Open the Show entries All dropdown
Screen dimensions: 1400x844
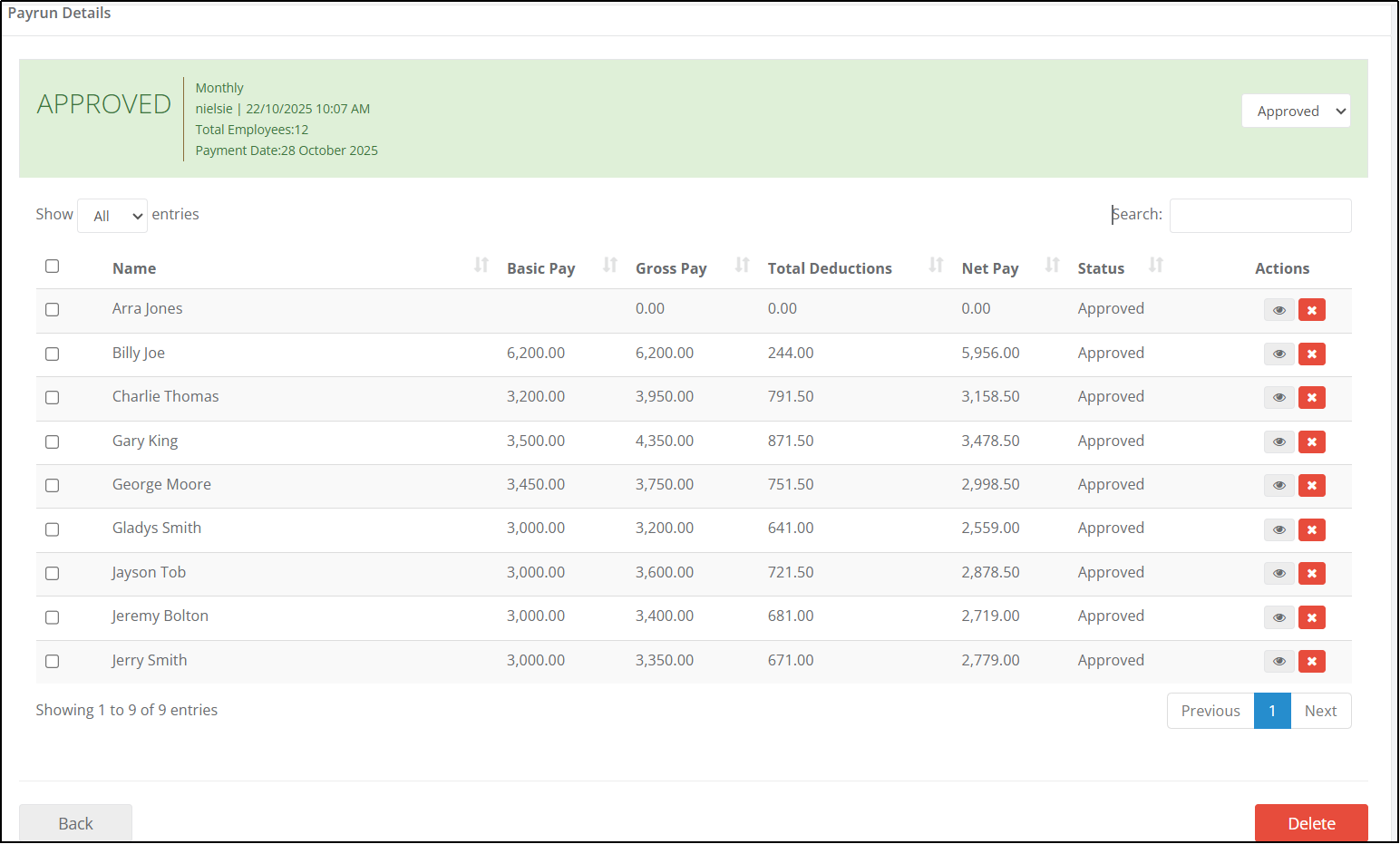[112, 216]
